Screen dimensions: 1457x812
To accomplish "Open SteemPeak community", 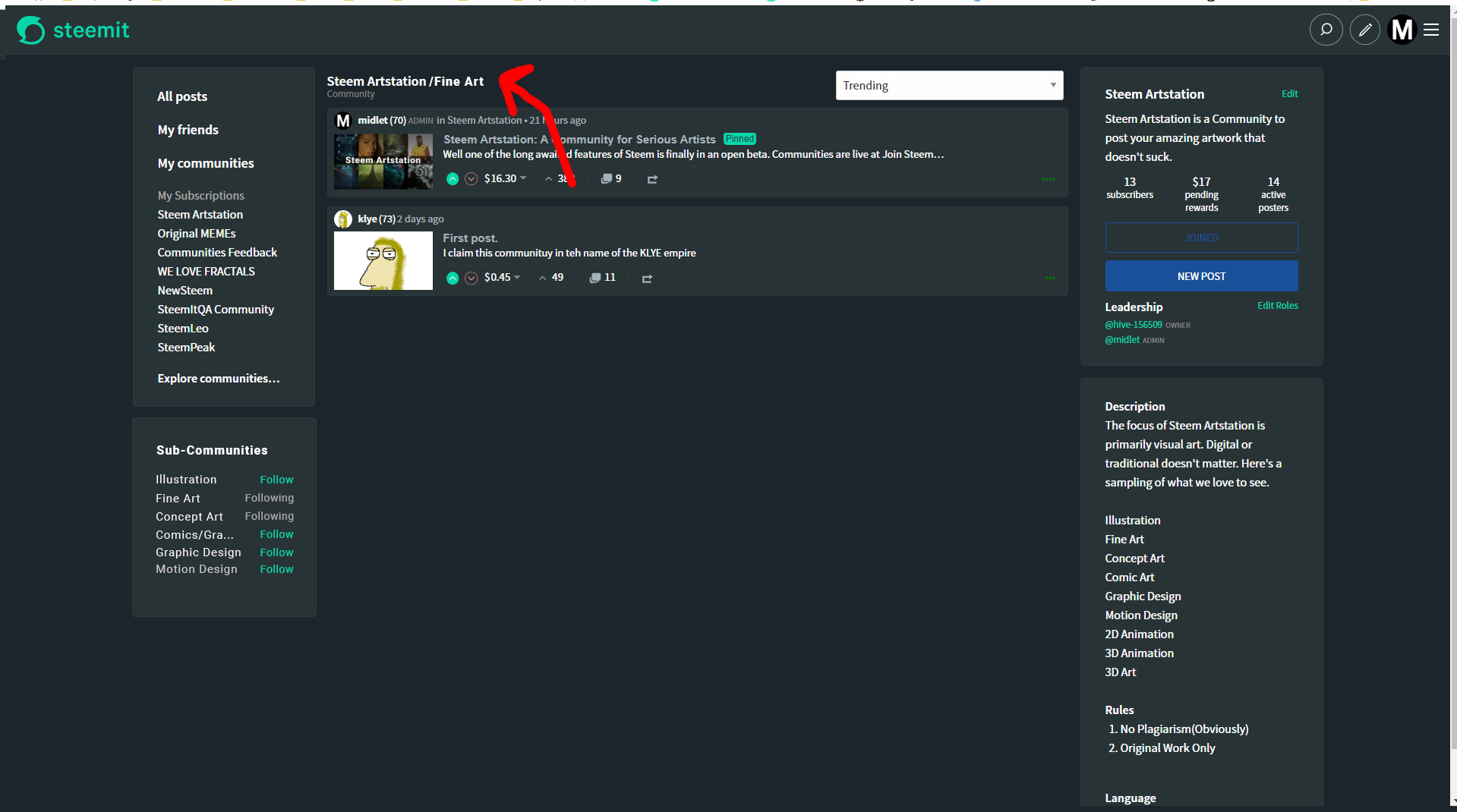I will coord(186,348).
